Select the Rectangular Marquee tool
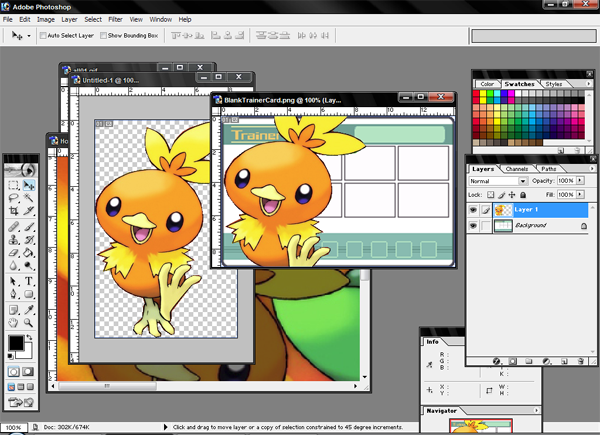Screen dimensions: 600x435 click(14, 186)
